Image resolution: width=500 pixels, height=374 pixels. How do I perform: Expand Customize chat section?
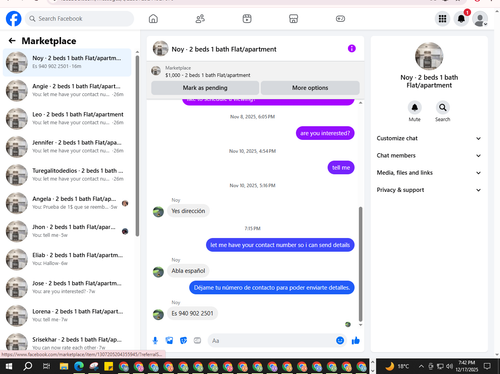point(429,138)
